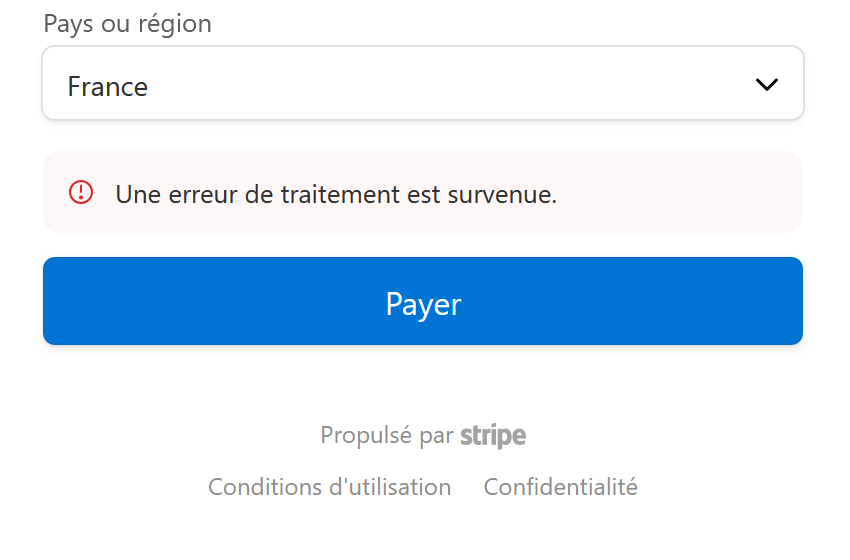Click the pink error alert banner
This screenshot has height=560, width=850.
(423, 192)
